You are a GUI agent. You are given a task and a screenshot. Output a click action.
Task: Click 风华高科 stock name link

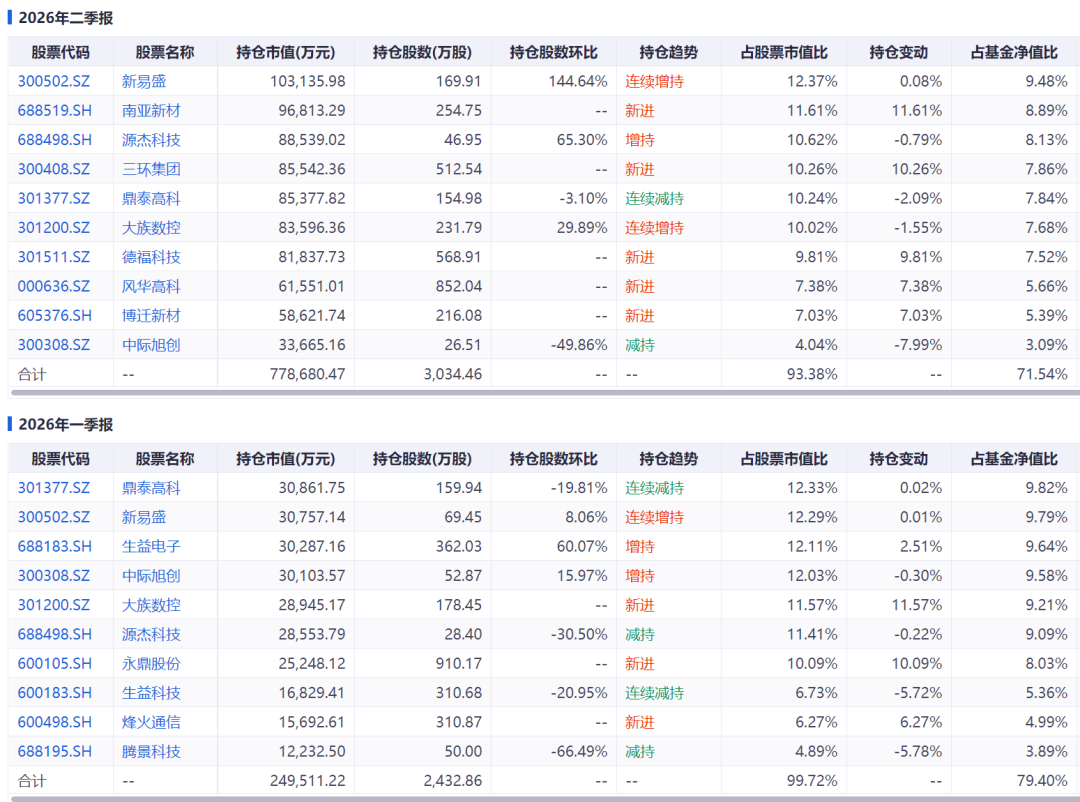coord(151,286)
